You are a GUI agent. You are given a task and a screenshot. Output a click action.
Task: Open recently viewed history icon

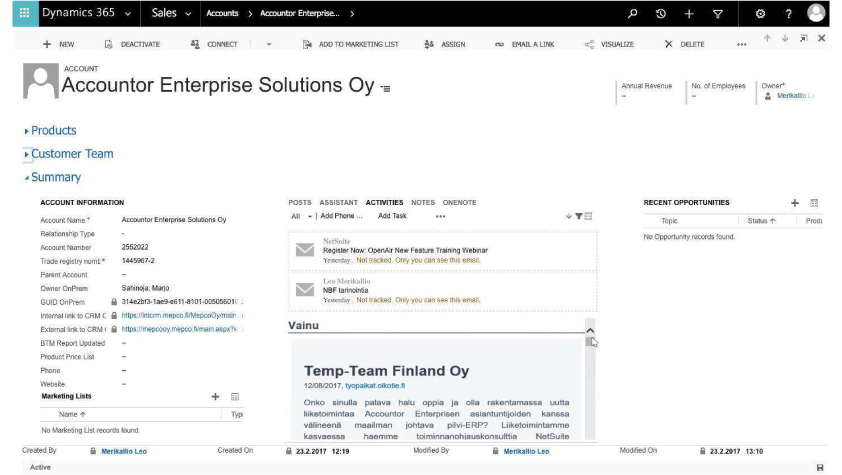pyautogui.click(x=660, y=13)
